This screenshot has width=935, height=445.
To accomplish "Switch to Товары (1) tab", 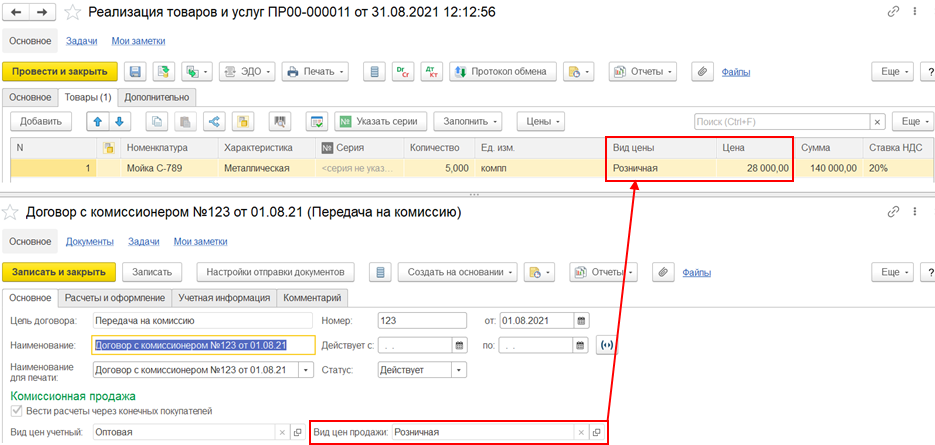I will click(x=88, y=97).
